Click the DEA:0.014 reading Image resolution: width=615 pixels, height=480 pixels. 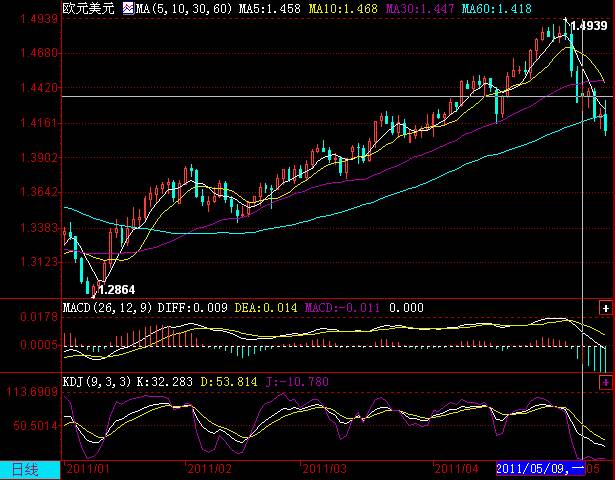point(266,308)
